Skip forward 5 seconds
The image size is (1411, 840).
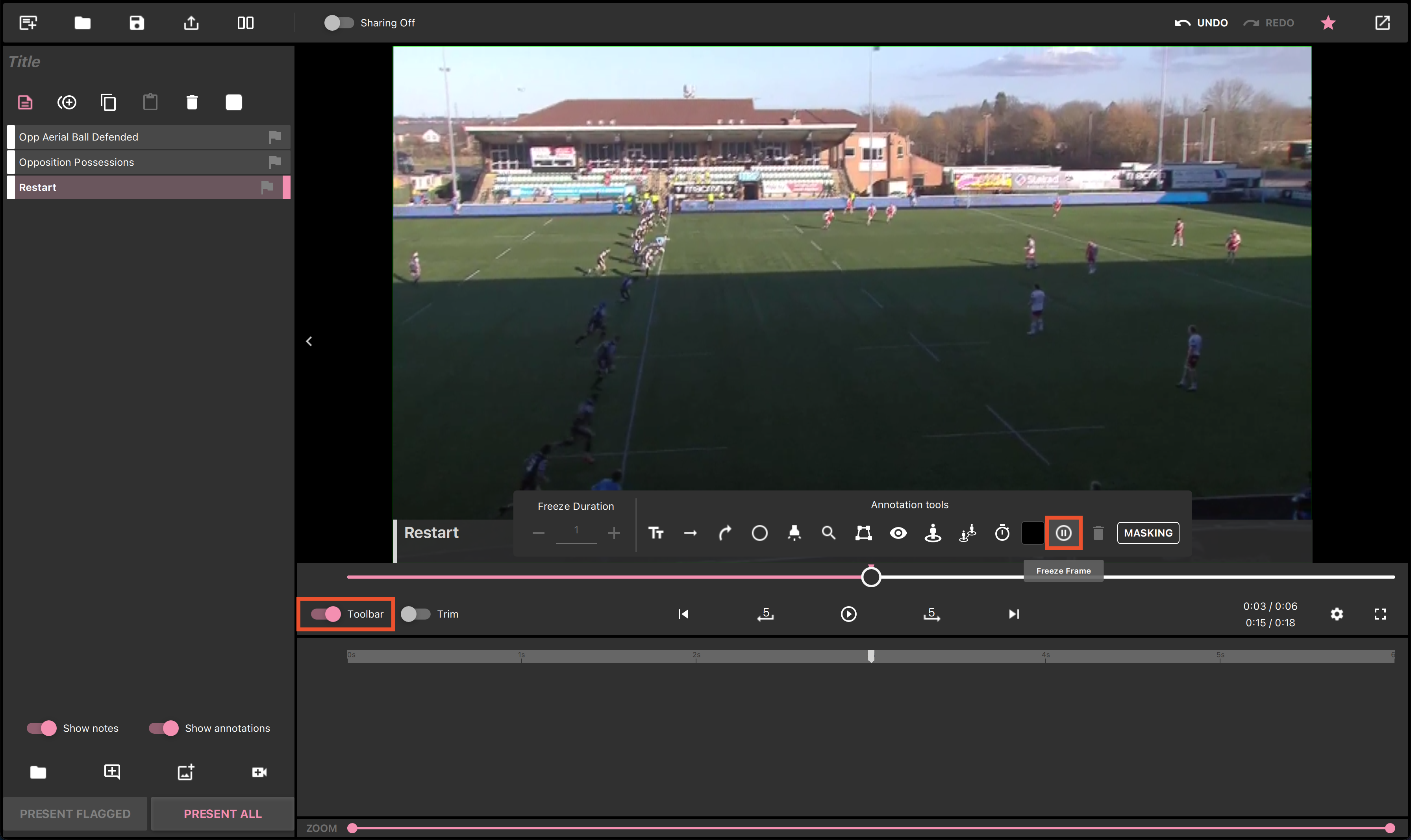931,614
